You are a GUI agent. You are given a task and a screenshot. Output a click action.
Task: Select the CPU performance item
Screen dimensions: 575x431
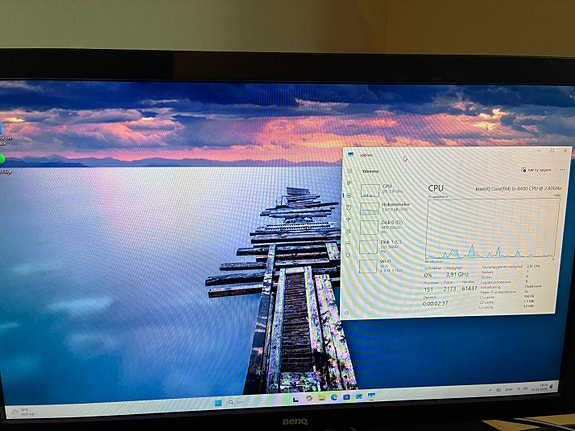(x=383, y=190)
